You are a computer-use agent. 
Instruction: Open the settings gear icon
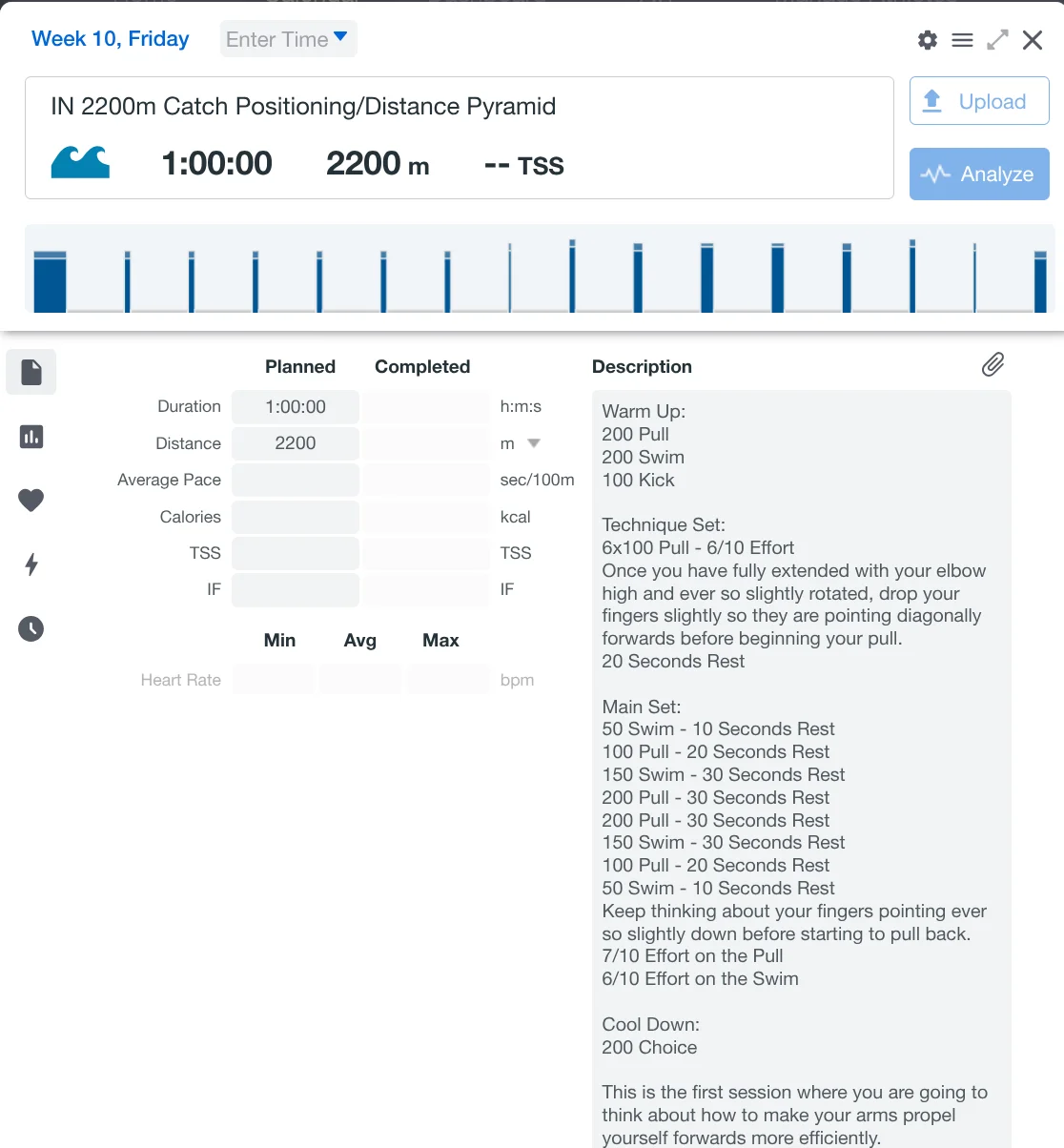click(927, 40)
